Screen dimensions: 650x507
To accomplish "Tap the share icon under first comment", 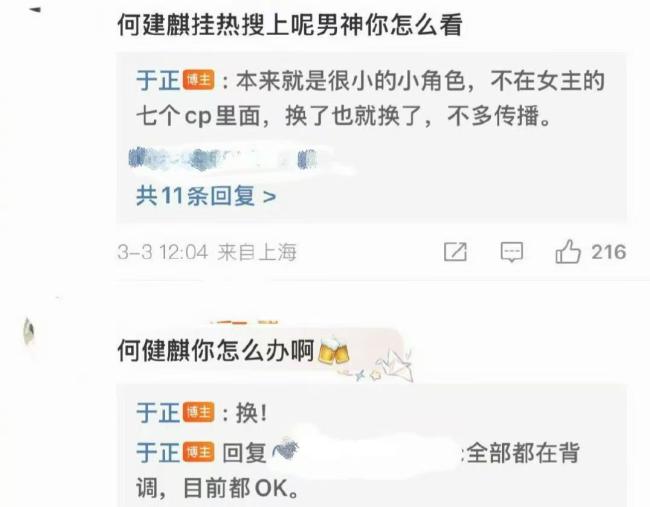I will (x=455, y=252).
